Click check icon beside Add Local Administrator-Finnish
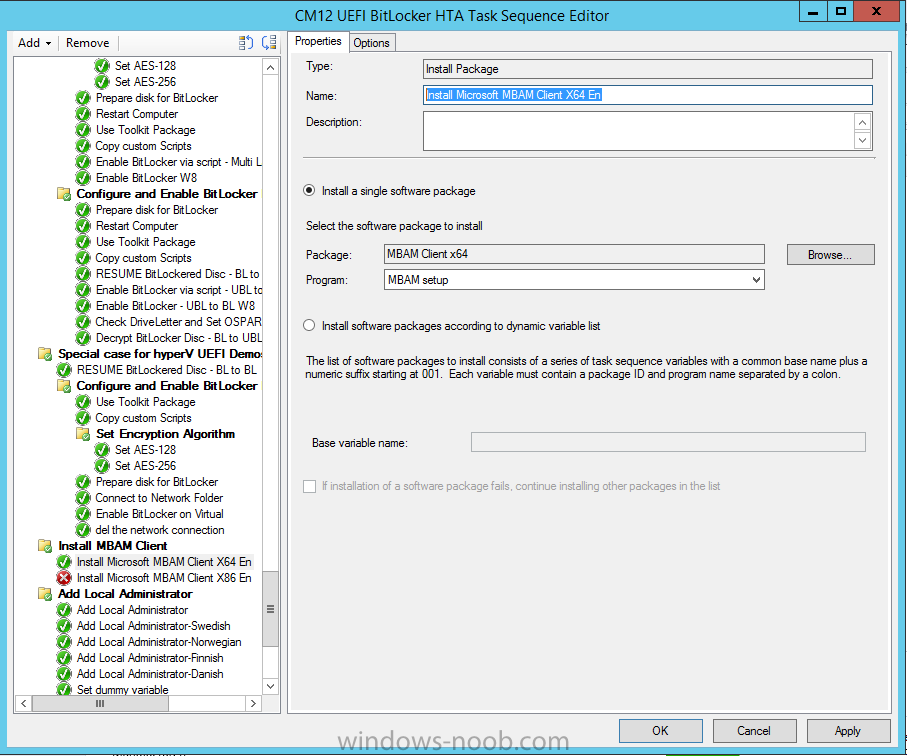Viewport: 907px width, 756px height. click(64, 658)
